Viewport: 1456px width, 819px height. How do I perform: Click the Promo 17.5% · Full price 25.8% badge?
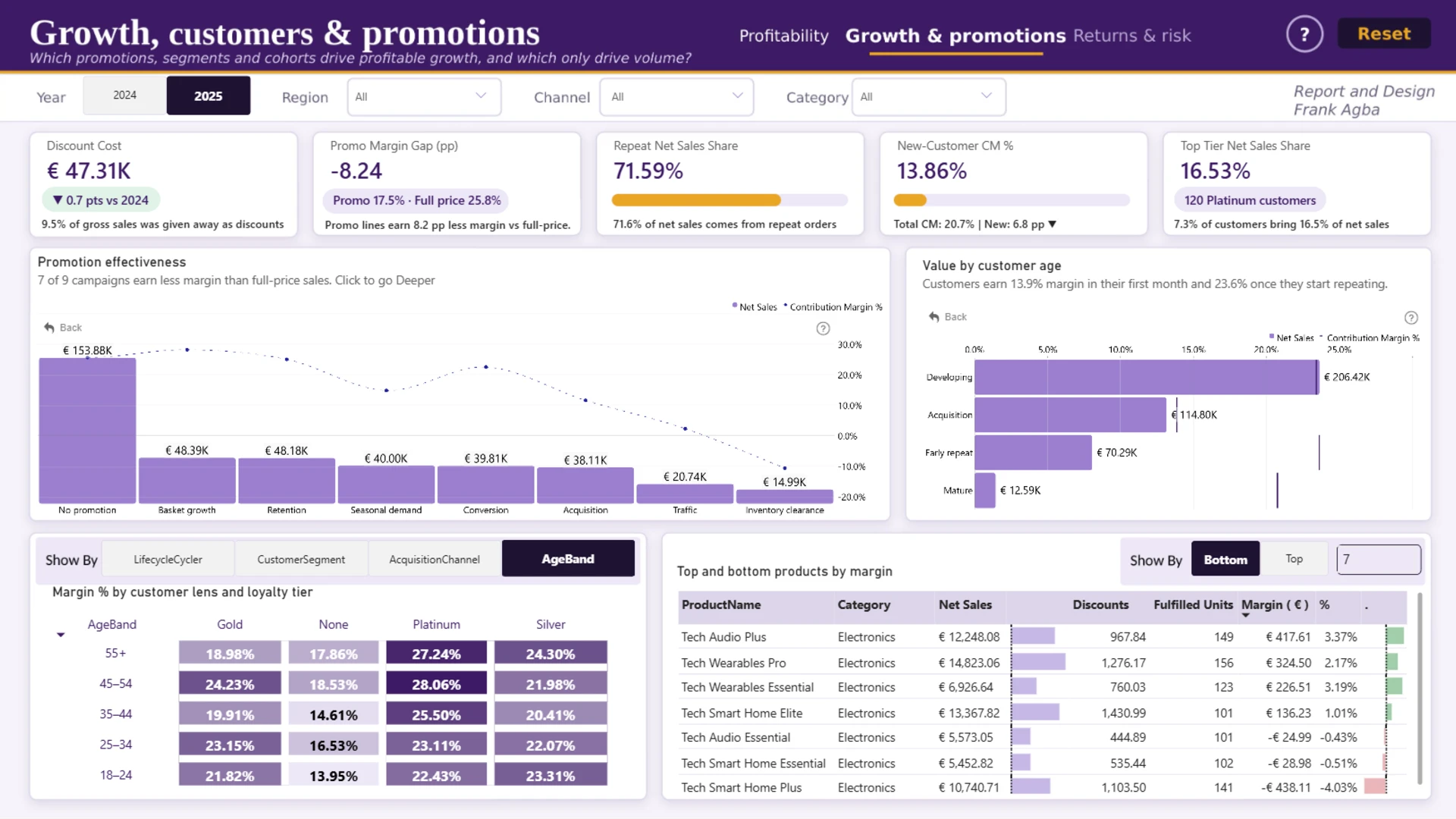coord(416,200)
